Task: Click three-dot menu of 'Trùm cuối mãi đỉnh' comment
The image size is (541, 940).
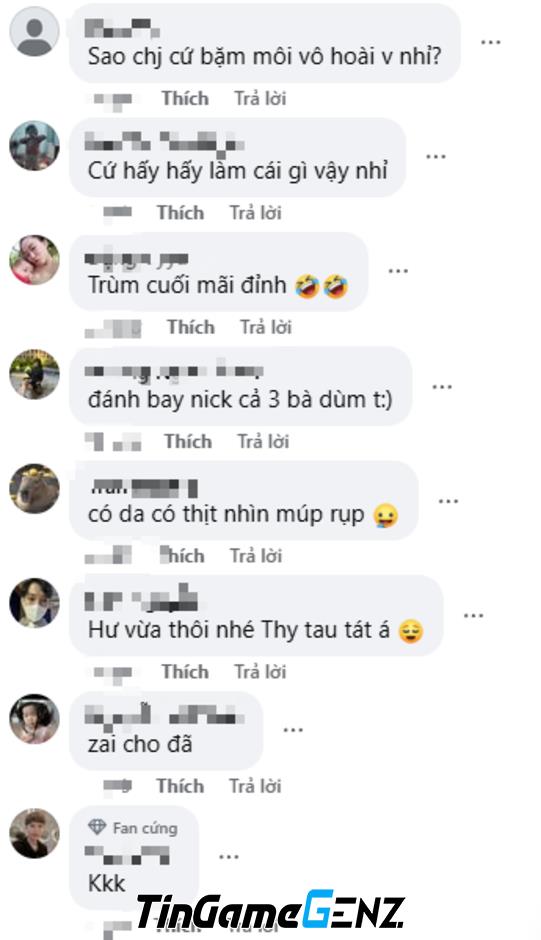Action: [398, 271]
